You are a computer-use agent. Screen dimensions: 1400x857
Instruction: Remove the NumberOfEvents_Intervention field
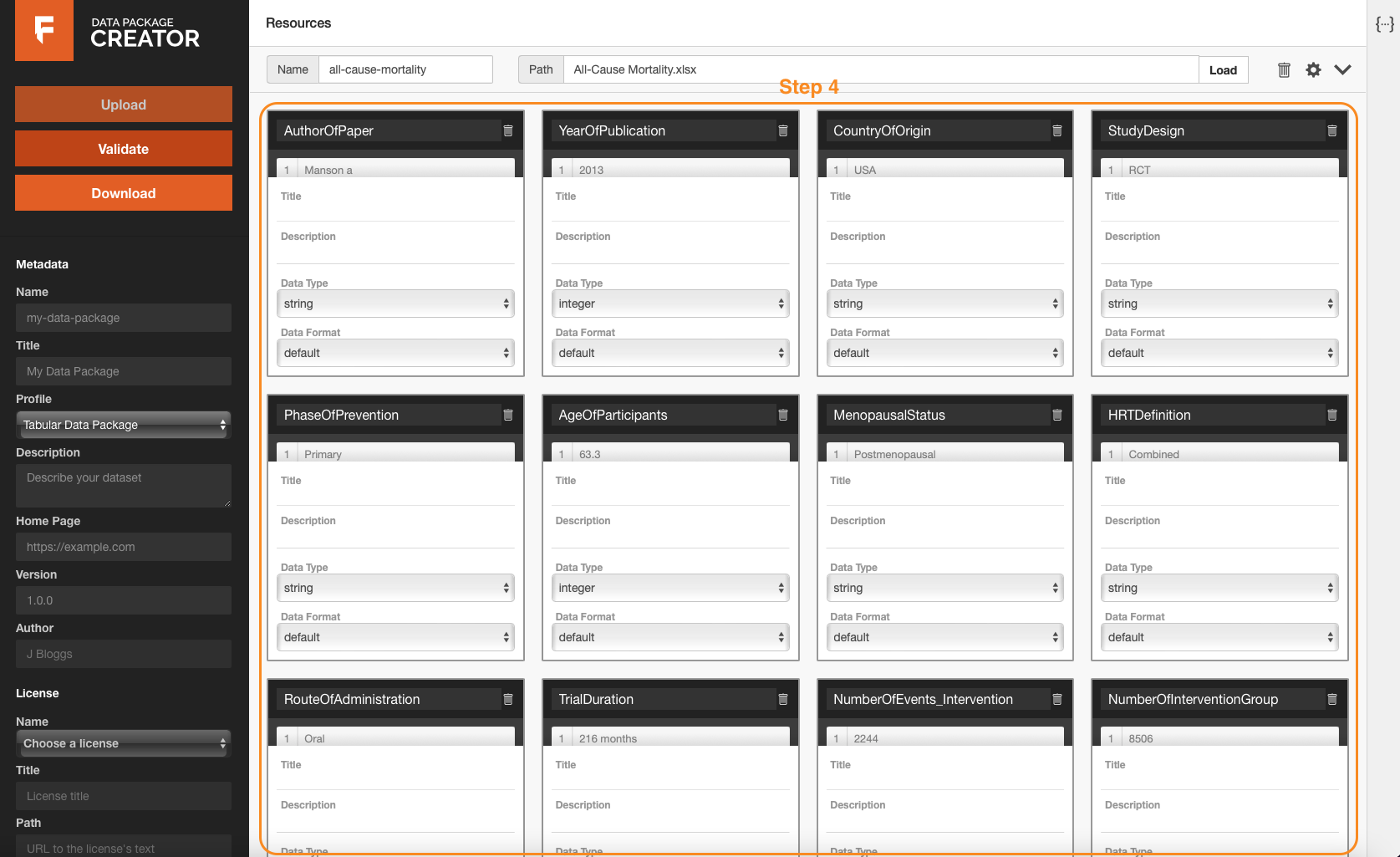1057,699
